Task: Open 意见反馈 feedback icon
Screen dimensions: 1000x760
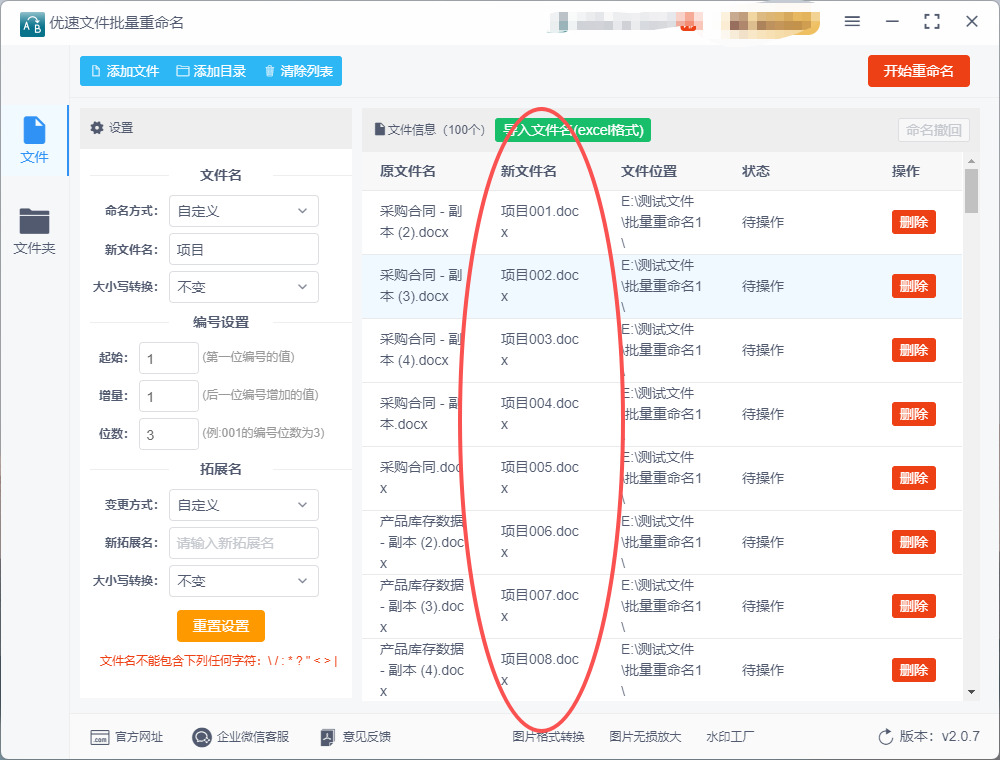Action: pyautogui.click(x=327, y=737)
